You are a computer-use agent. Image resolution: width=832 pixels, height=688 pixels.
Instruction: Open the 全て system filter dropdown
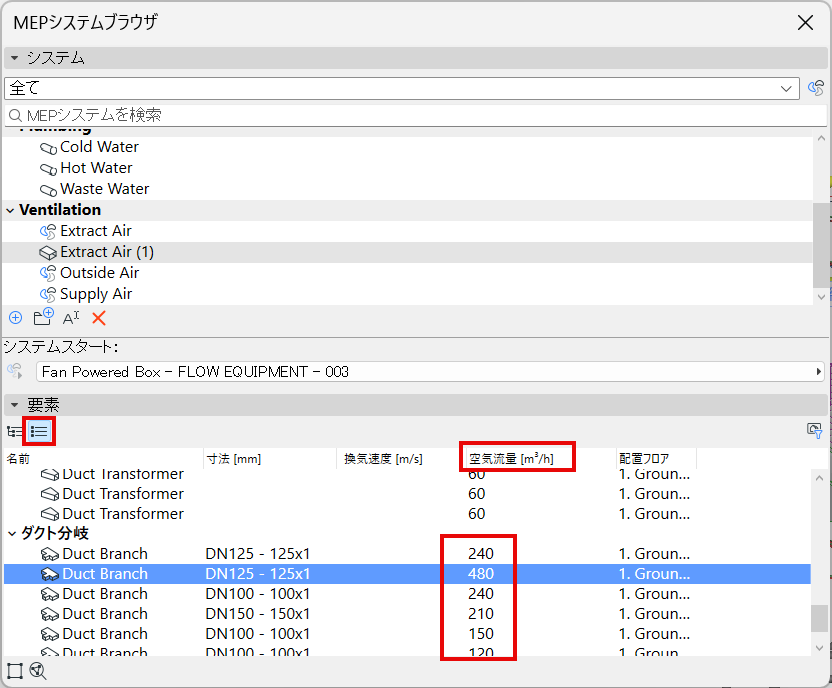click(402, 88)
